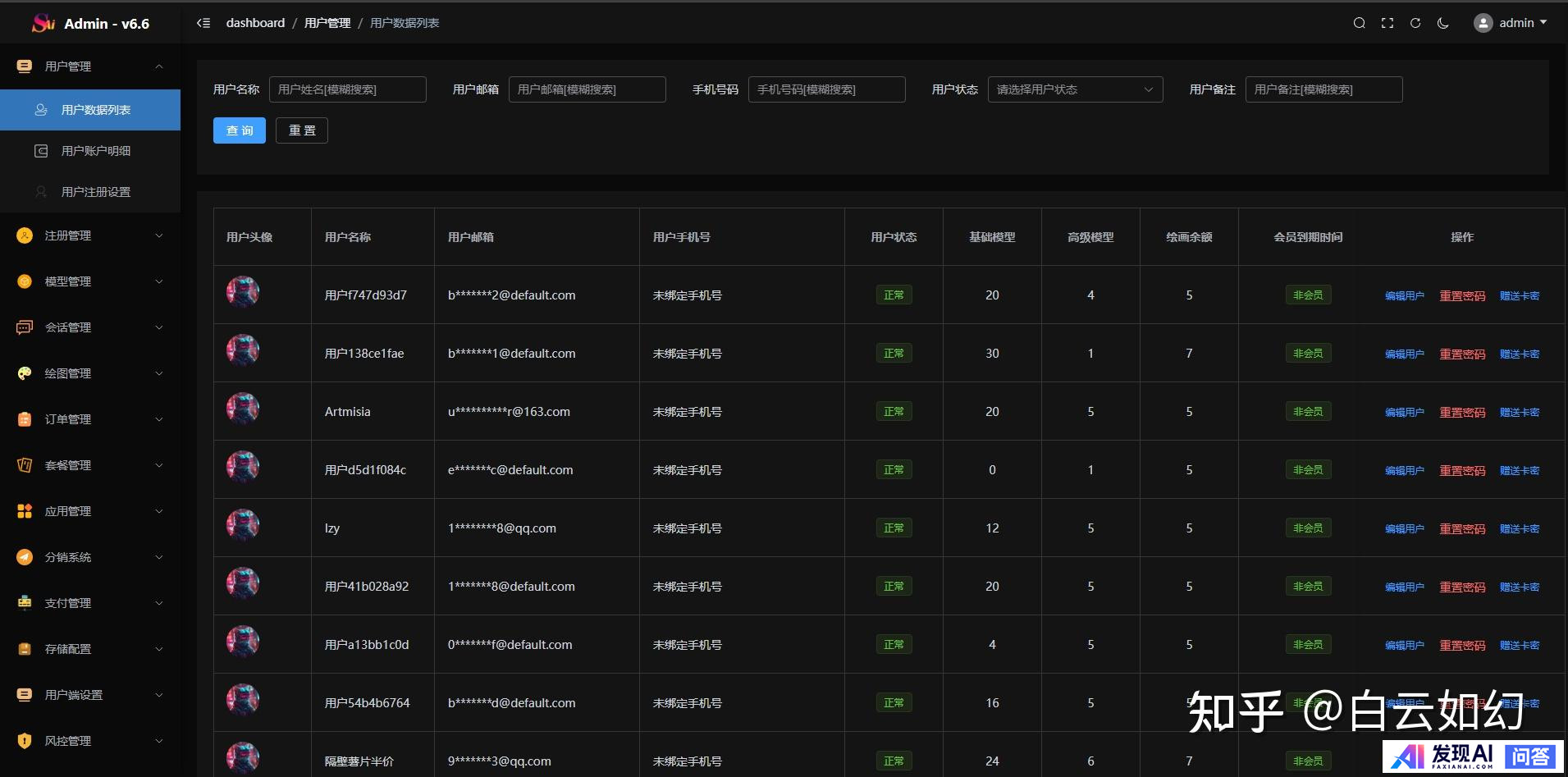1568x777 pixels.
Task: Click the search icon in top bar
Action: (1359, 23)
